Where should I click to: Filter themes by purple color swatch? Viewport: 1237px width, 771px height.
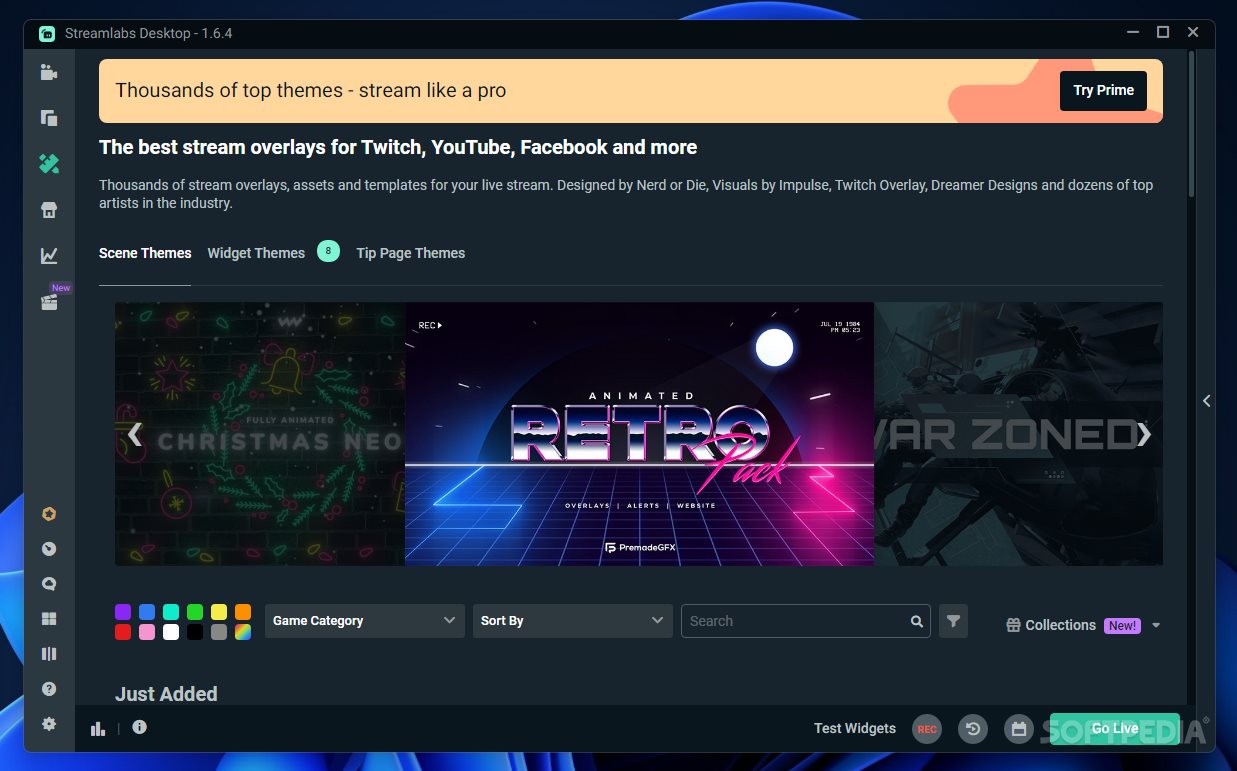click(123, 612)
